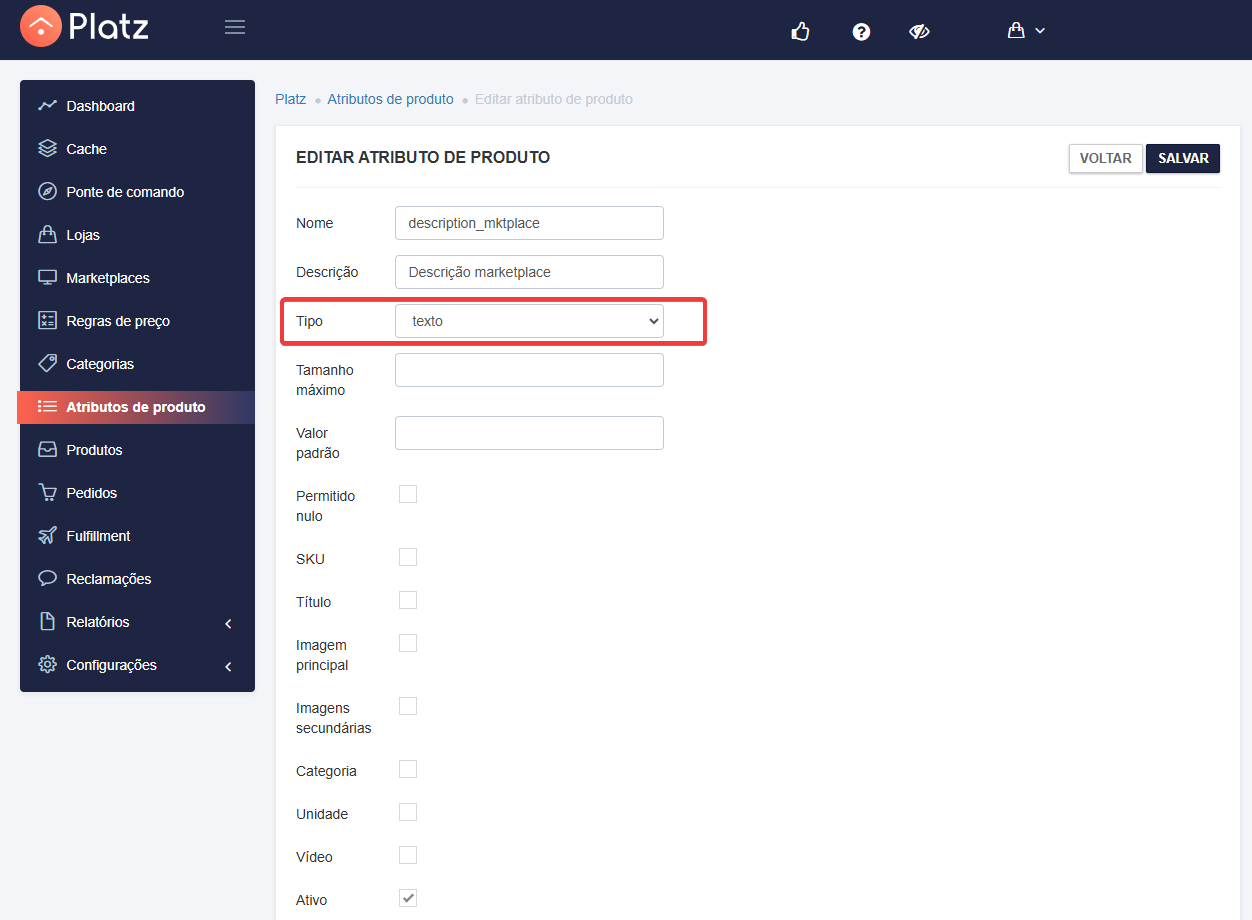1252x920 pixels.
Task: Check the SKU checkbox
Action: click(408, 557)
